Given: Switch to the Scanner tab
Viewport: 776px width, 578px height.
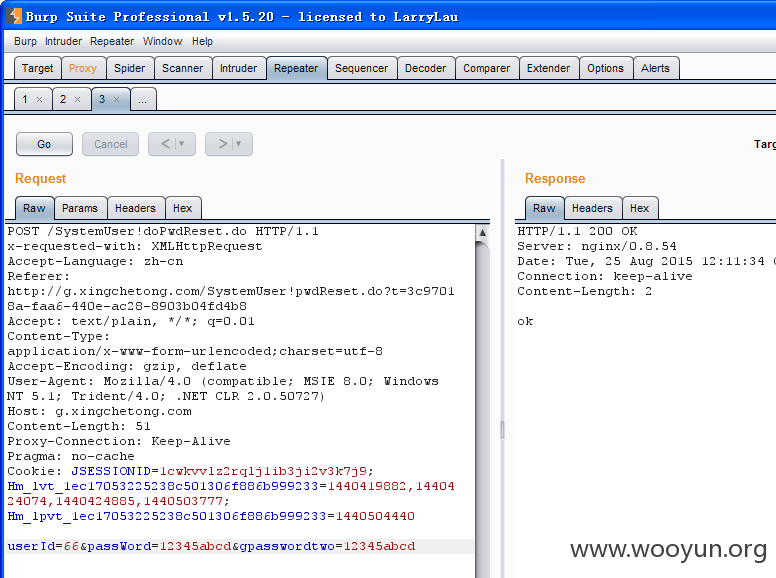Looking at the screenshot, I should (183, 68).
